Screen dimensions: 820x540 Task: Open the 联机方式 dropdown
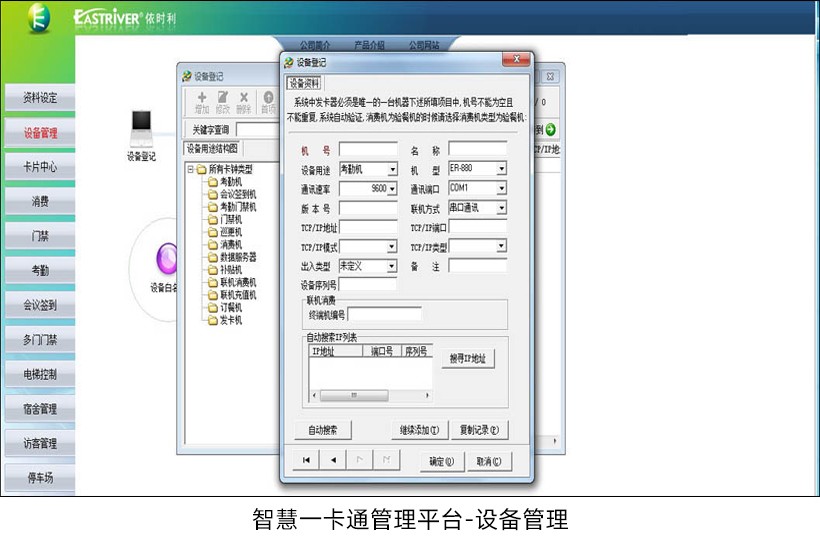pos(501,208)
